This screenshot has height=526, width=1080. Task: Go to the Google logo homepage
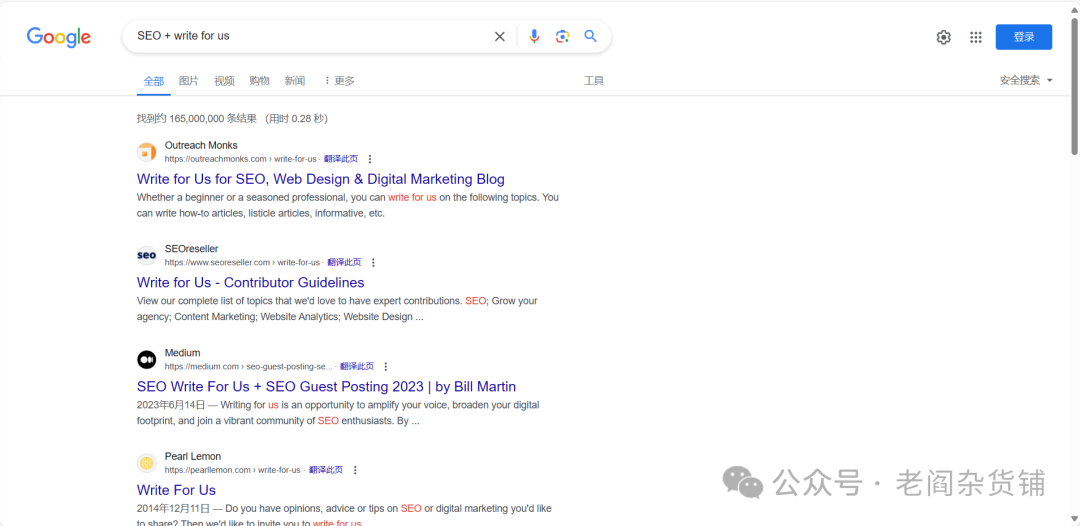59,37
